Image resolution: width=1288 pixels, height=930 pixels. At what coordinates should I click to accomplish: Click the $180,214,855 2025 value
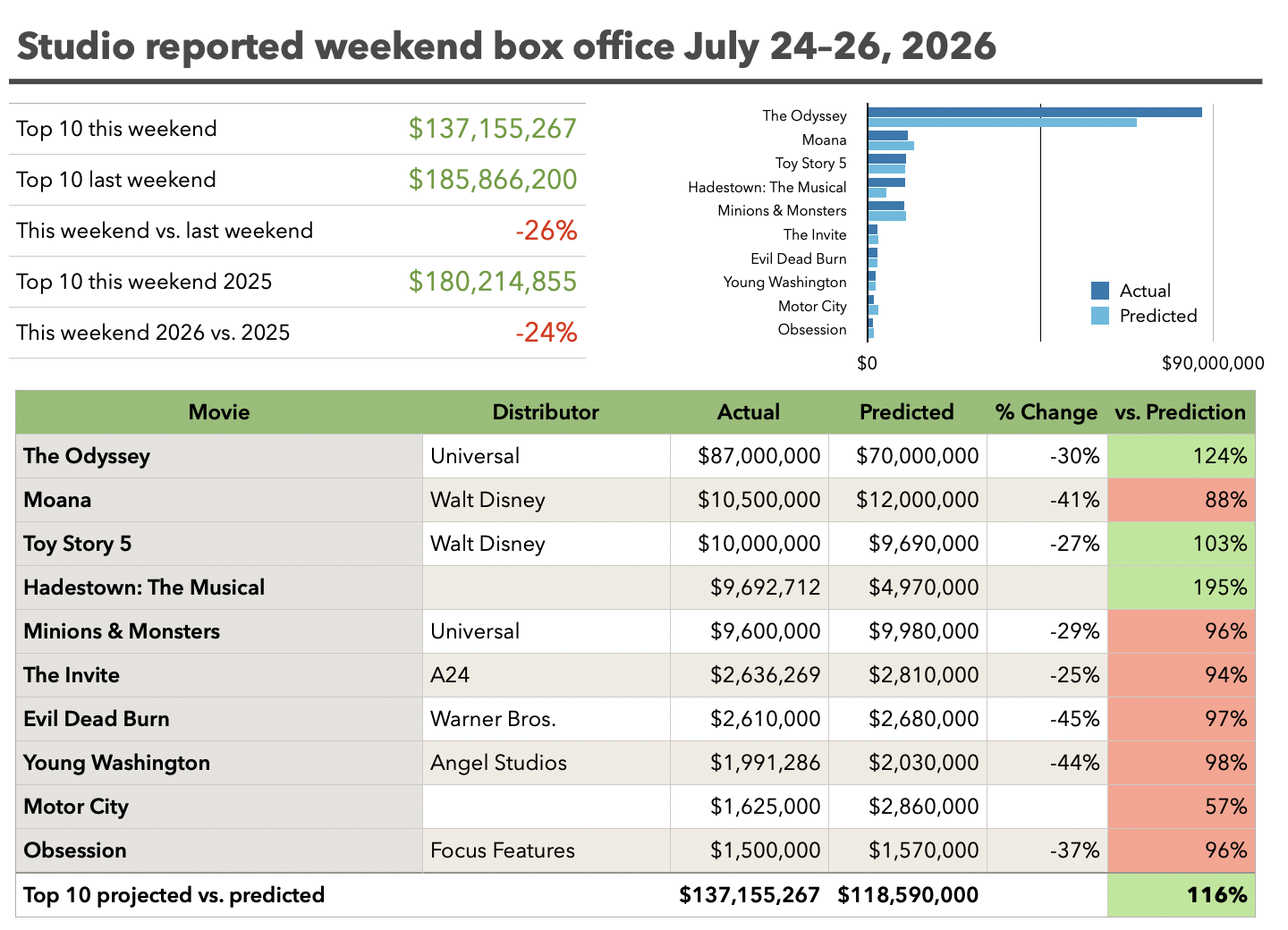pyautogui.click(x=493, y=282)
